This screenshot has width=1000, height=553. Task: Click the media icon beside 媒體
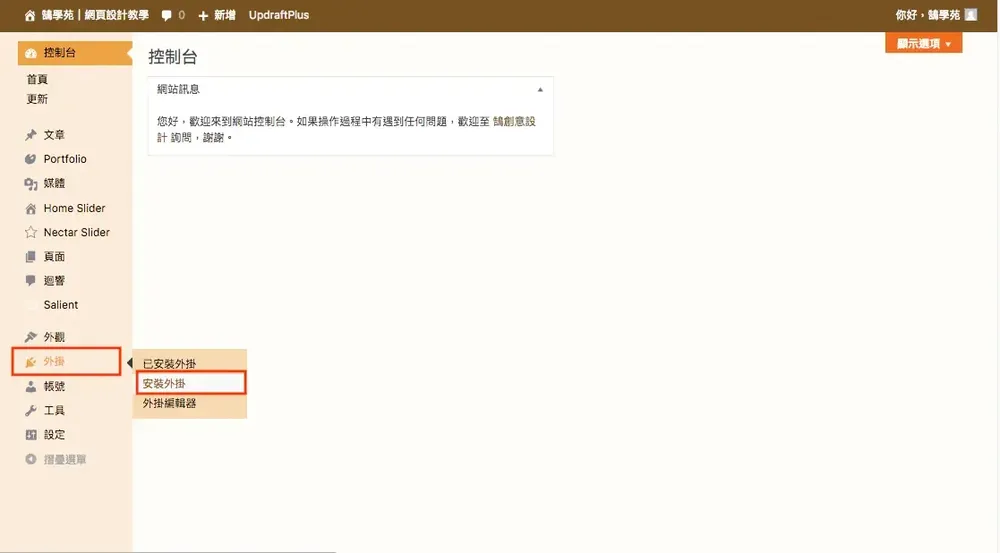point(31,184)
